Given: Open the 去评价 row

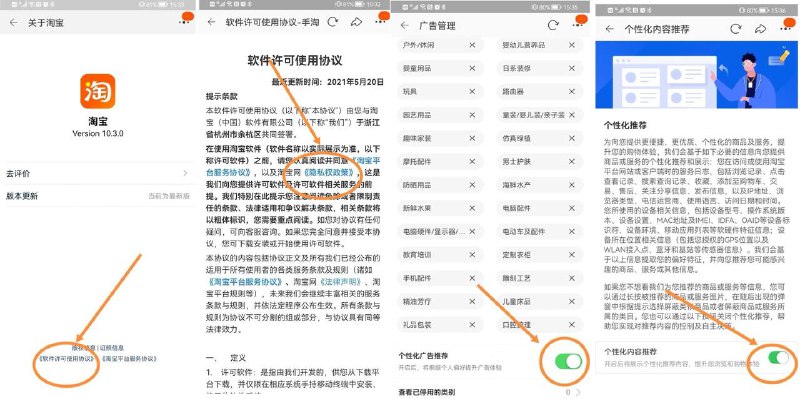Looking at the screenshot, I should point(97,173).
